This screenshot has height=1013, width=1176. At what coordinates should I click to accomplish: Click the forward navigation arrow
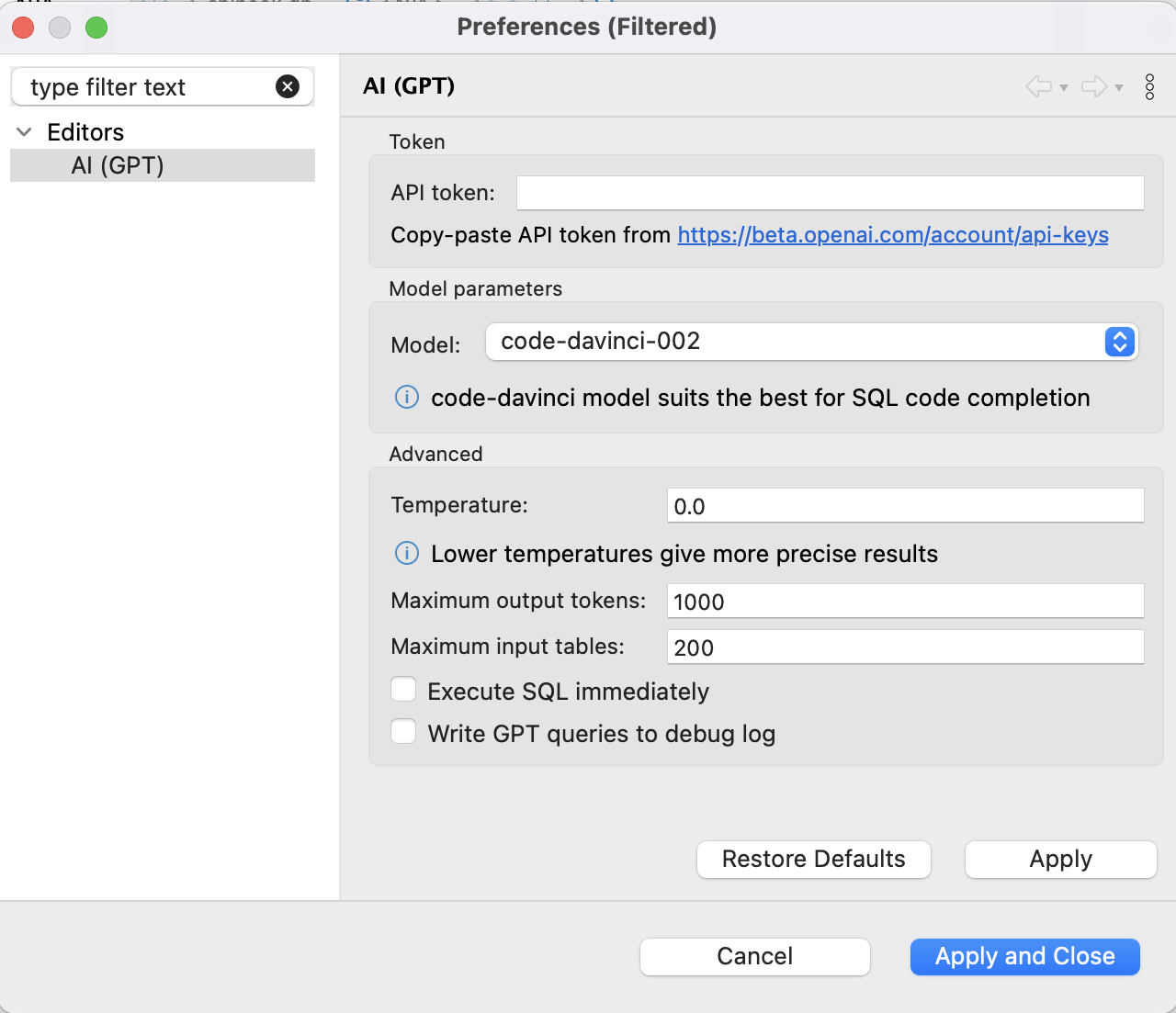tap(1094, 86)
